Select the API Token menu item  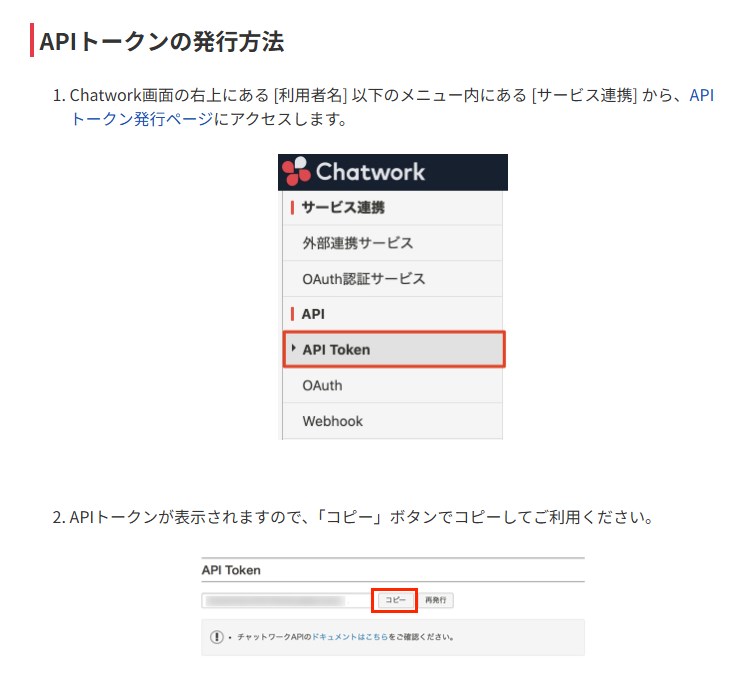tap(336, 350)
